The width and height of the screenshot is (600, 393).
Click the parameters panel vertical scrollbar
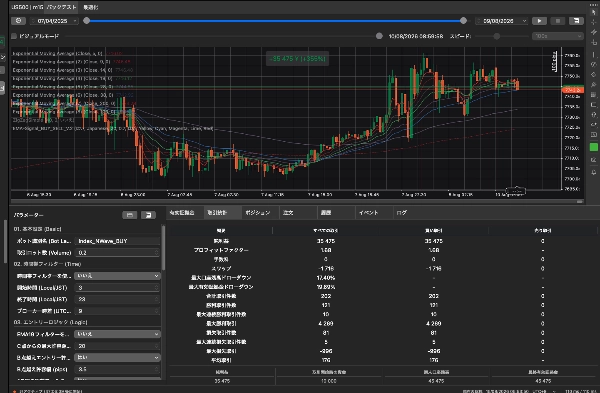pos(163,248)
